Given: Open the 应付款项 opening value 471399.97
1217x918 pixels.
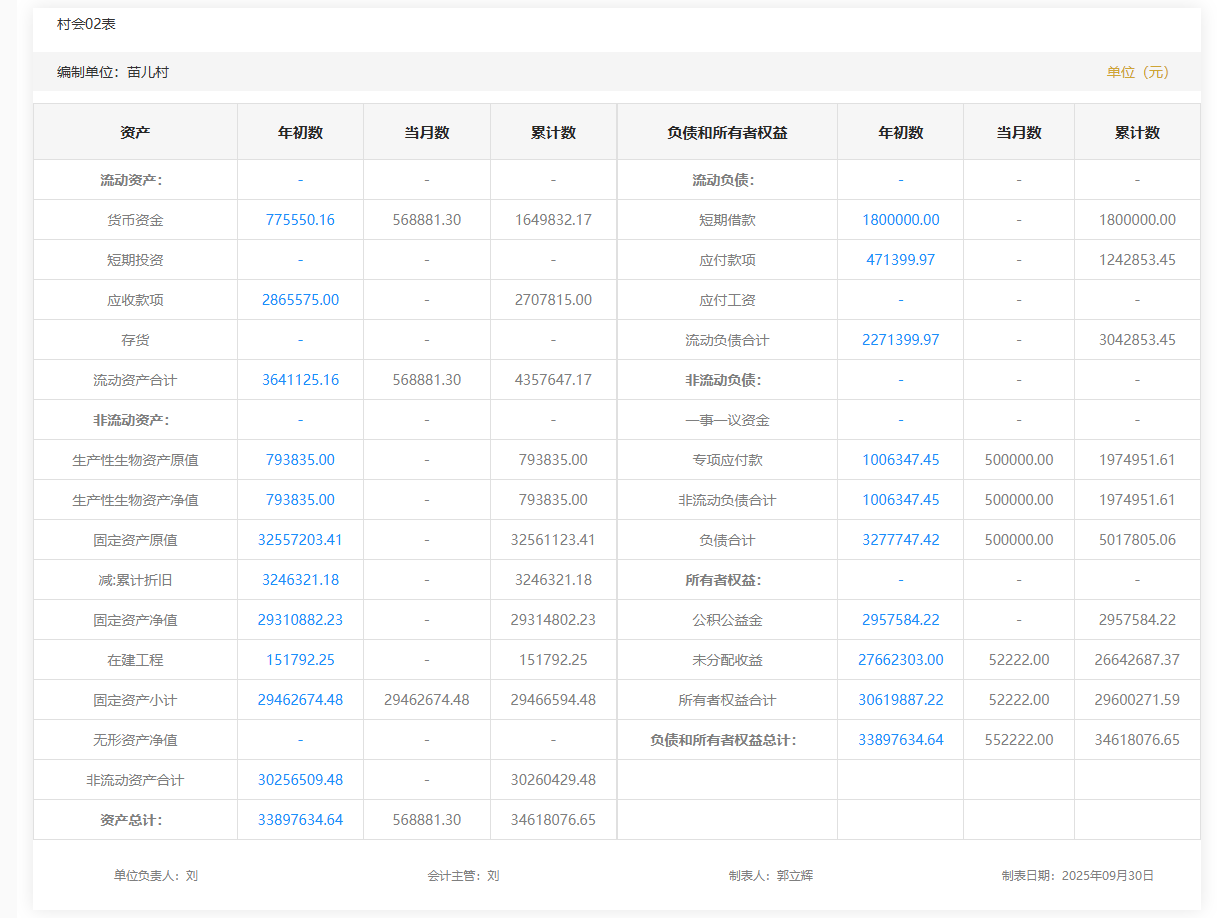Looking at the screenshot, I should point(900,260).
